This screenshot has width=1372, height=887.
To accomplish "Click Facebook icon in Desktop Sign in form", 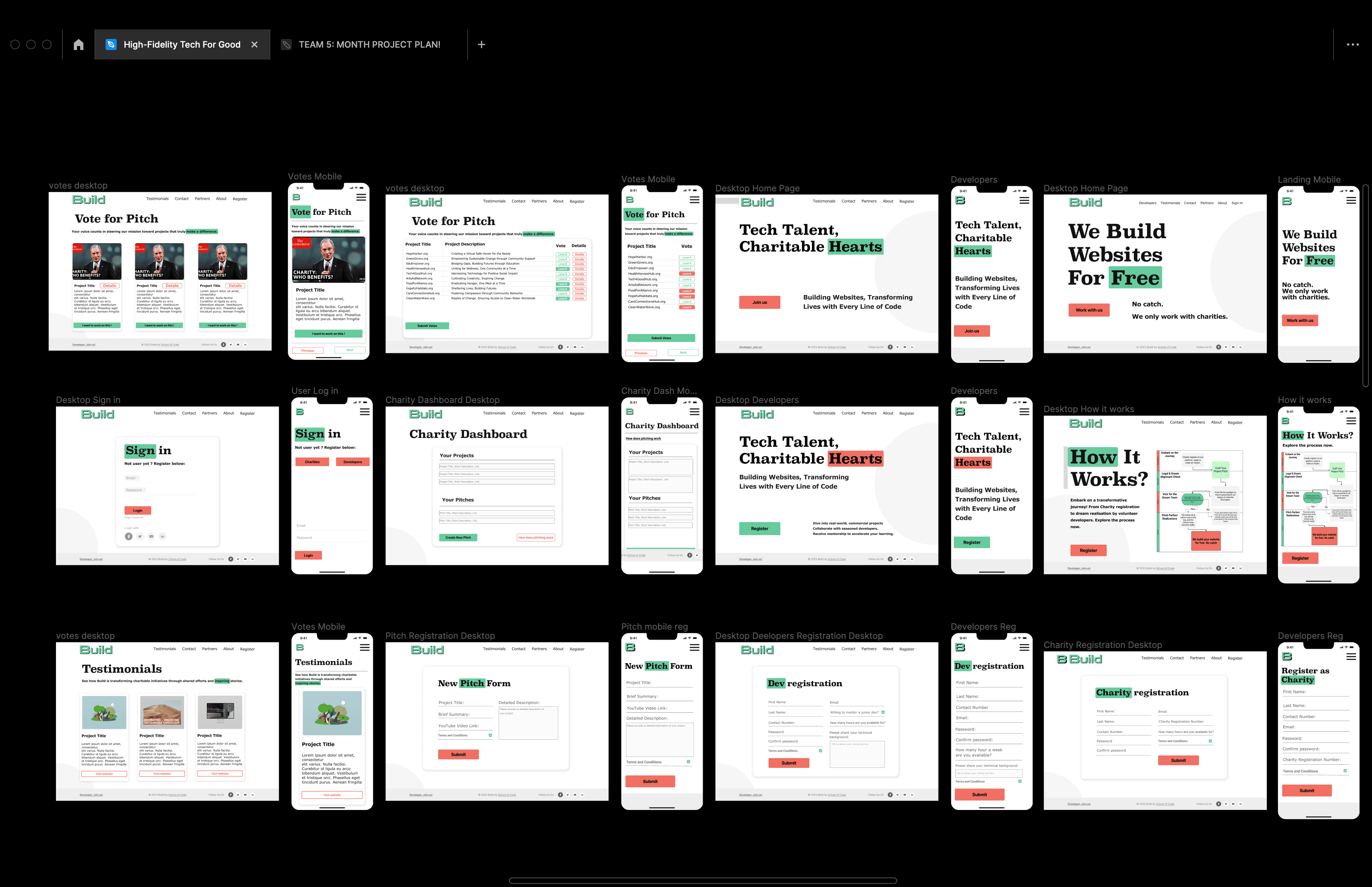I will click(x=128, y=536).
